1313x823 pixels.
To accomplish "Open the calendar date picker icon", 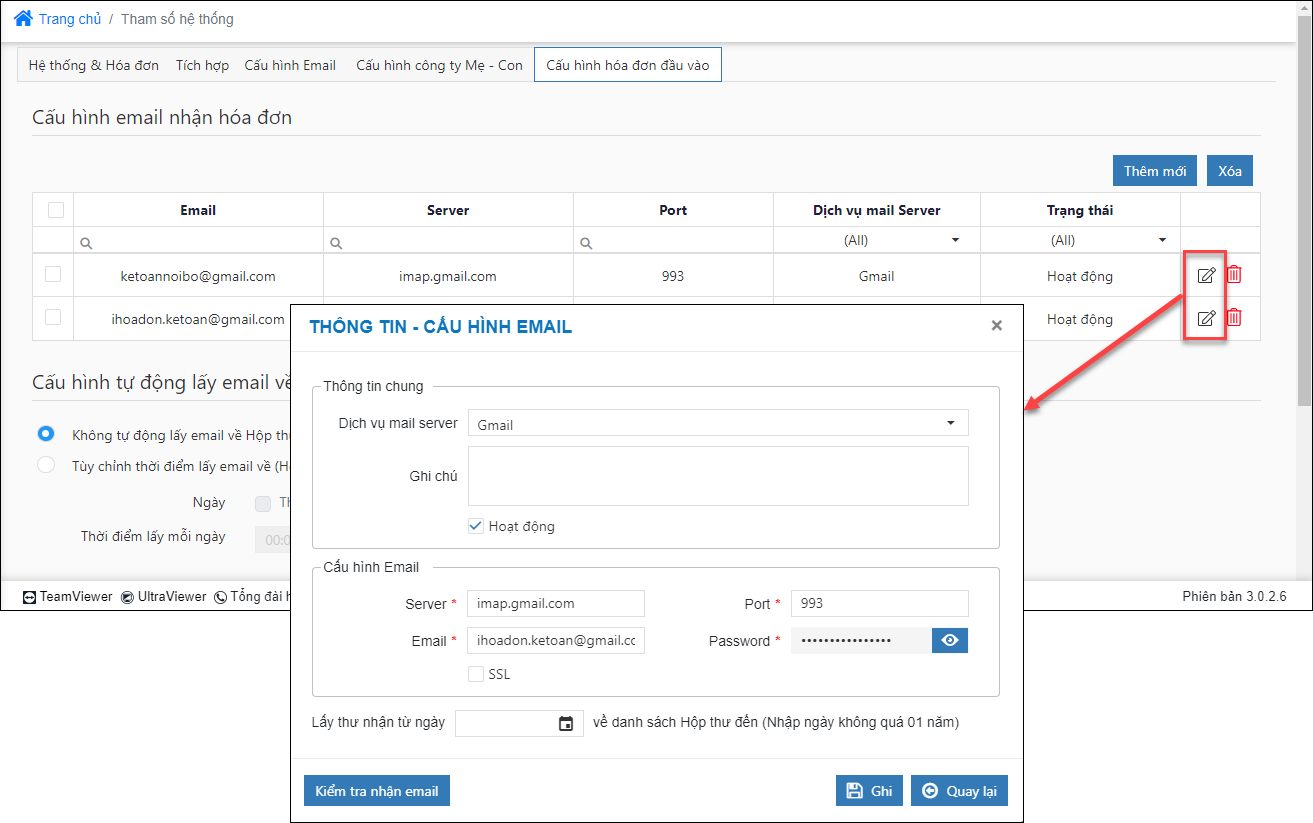I will [566, 723].
